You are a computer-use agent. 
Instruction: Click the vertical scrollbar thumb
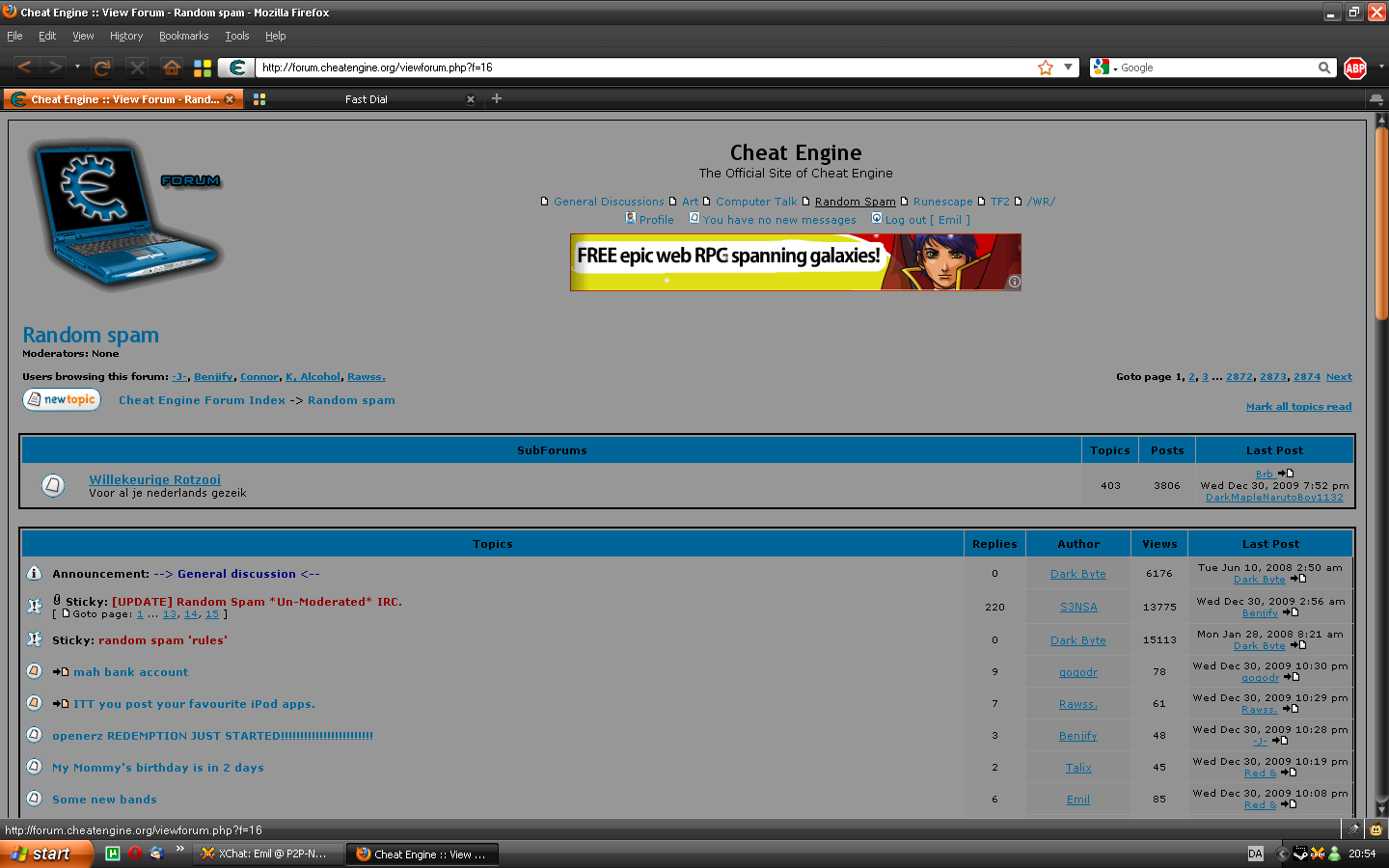pos(1381,224)
